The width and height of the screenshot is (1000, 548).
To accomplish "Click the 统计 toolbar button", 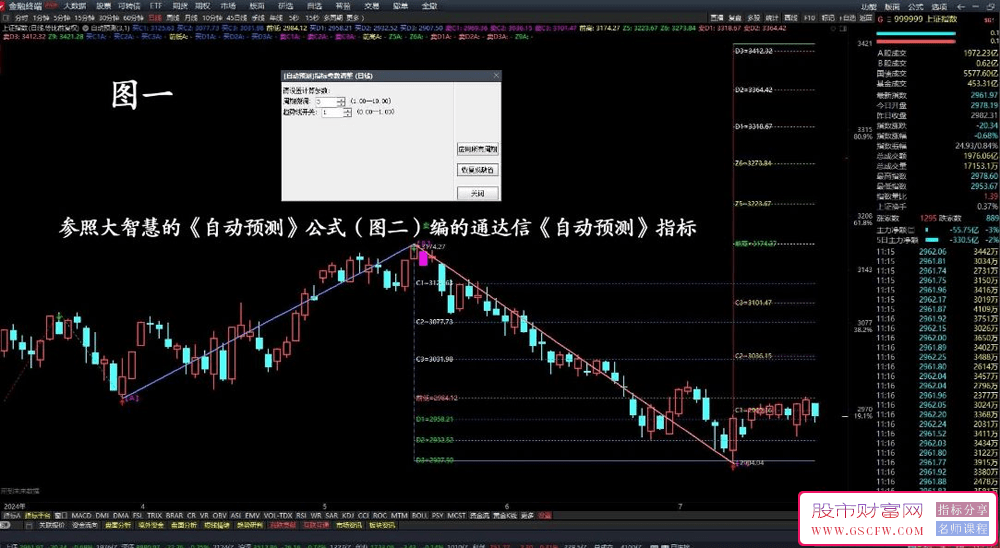I will click(772, 18).
